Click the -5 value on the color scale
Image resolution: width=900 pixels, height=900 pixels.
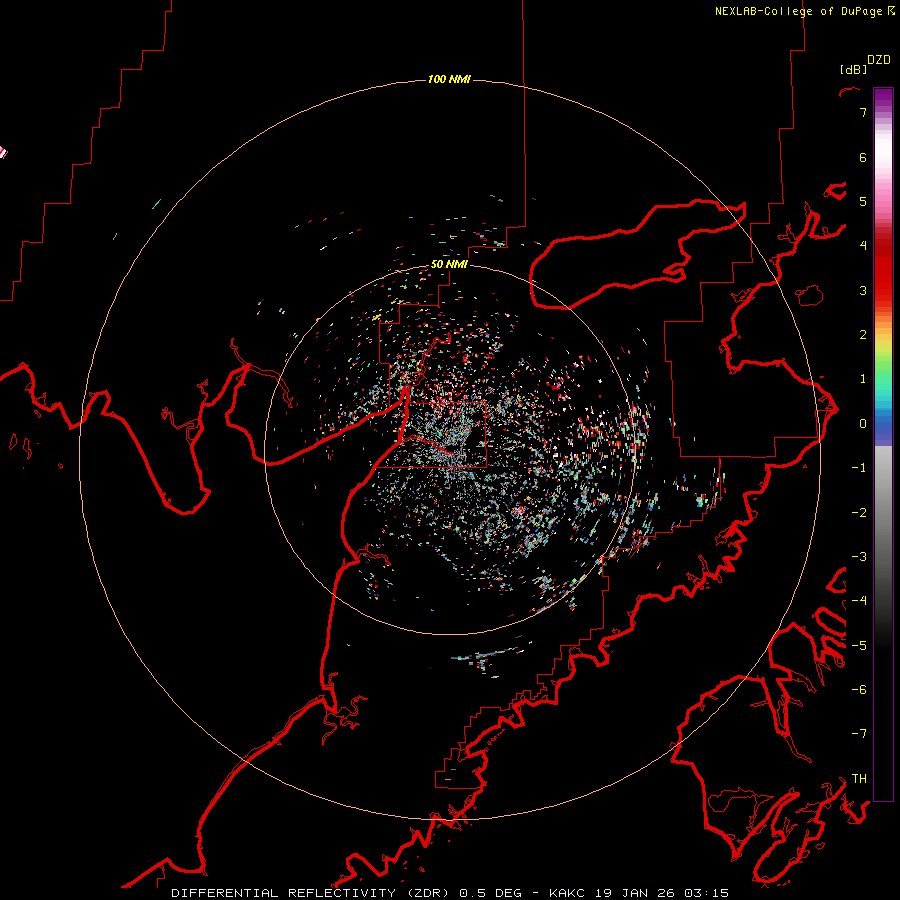point(859,645)
